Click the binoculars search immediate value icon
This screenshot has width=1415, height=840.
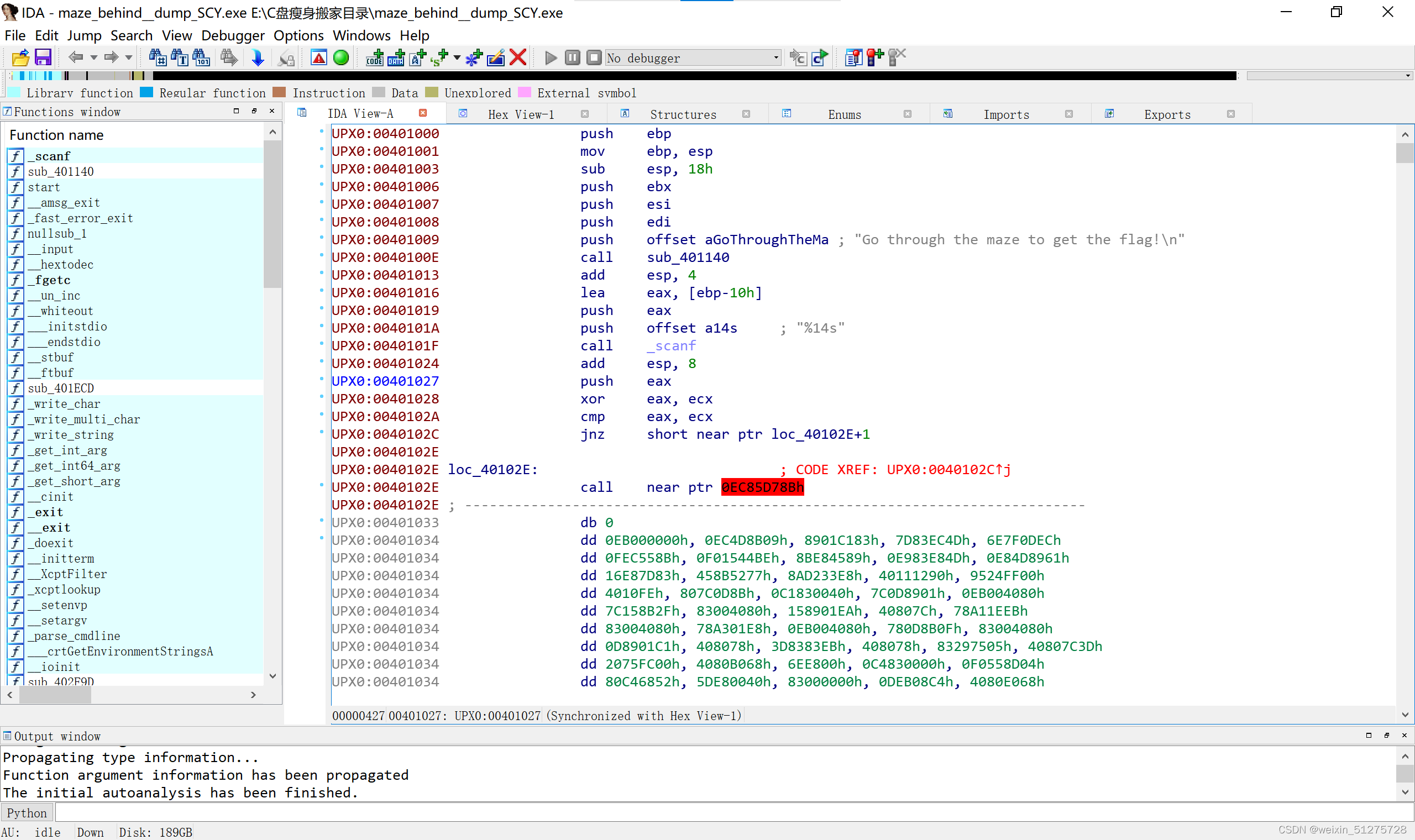coord(158,57)
